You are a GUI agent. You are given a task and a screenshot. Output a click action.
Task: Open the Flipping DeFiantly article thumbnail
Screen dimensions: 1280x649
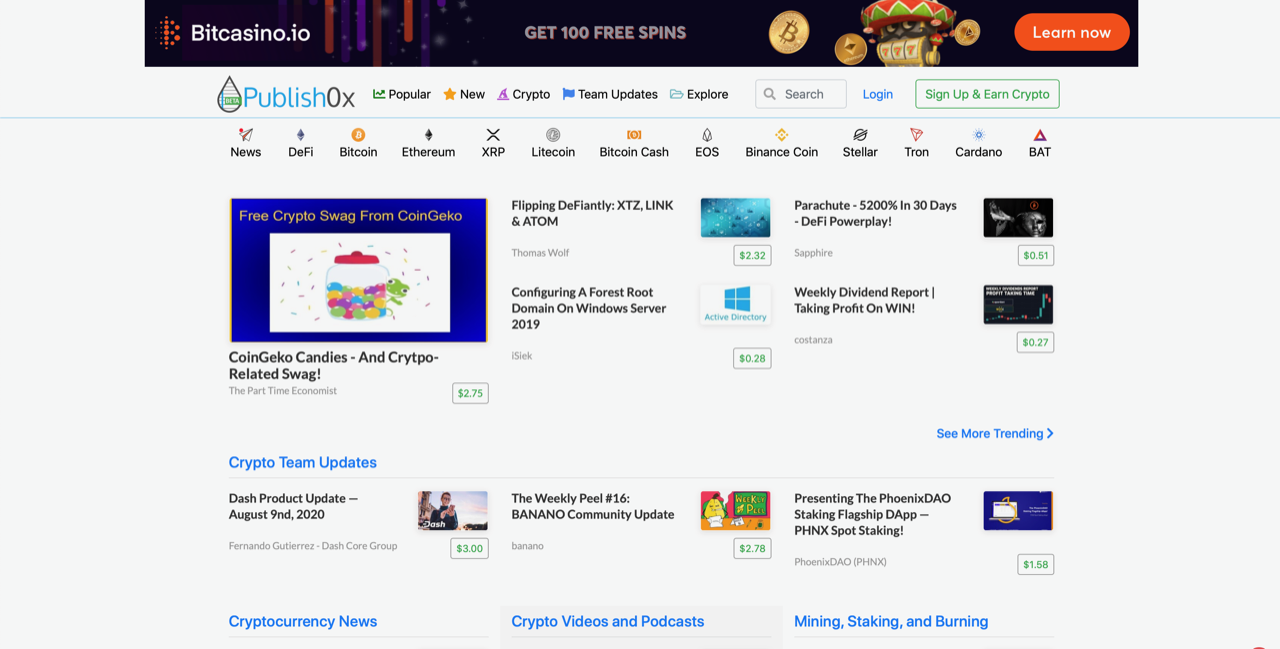click(x=736, y=217)
